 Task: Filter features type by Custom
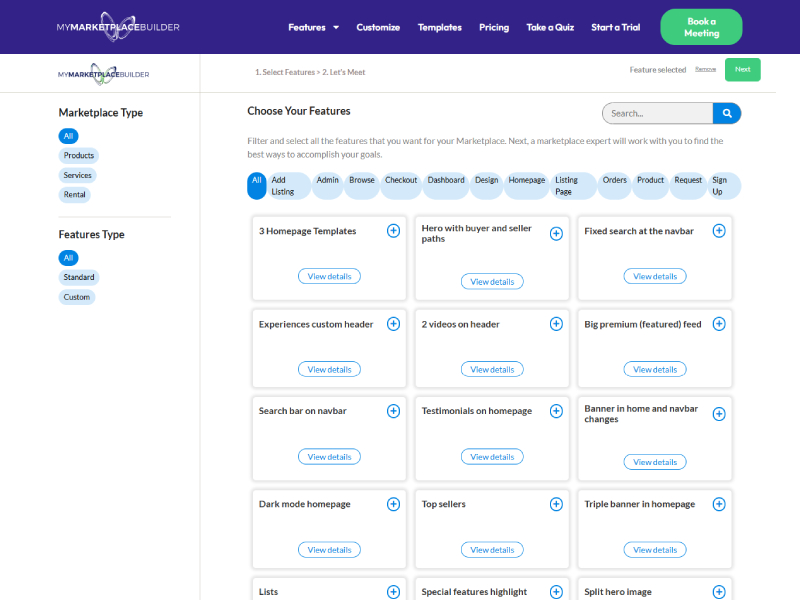(77, 297)
